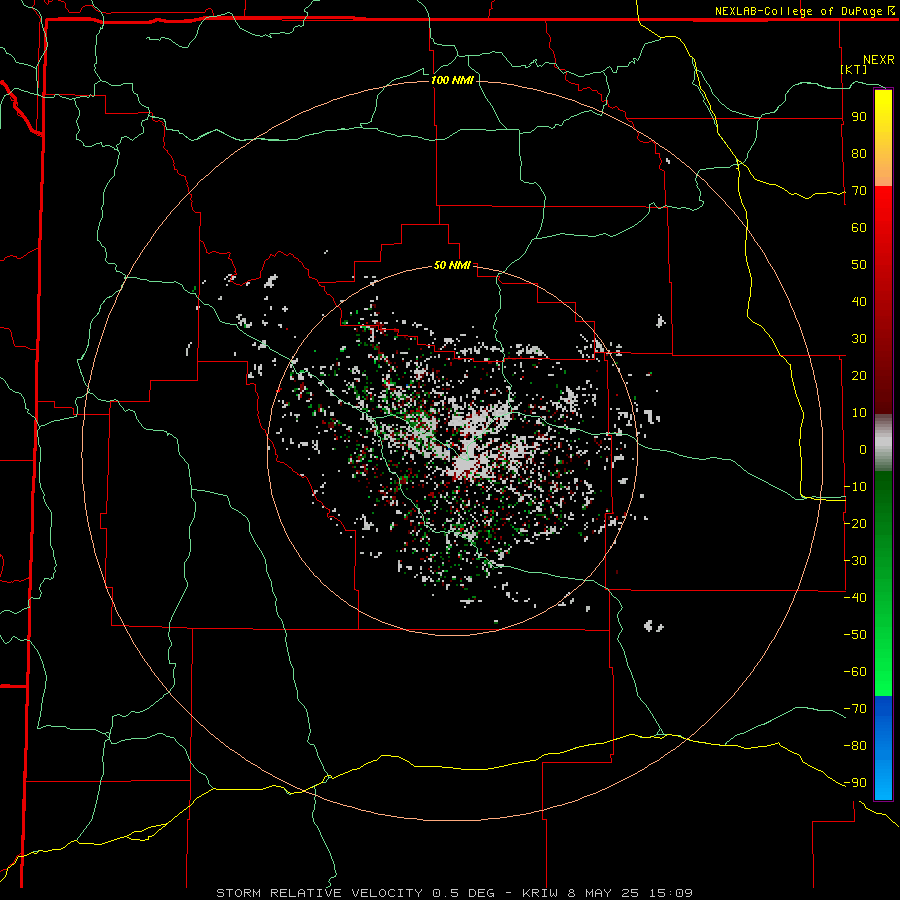Click the -80 value on the velocity scale
900x900 pixels.
click(855, 746)
